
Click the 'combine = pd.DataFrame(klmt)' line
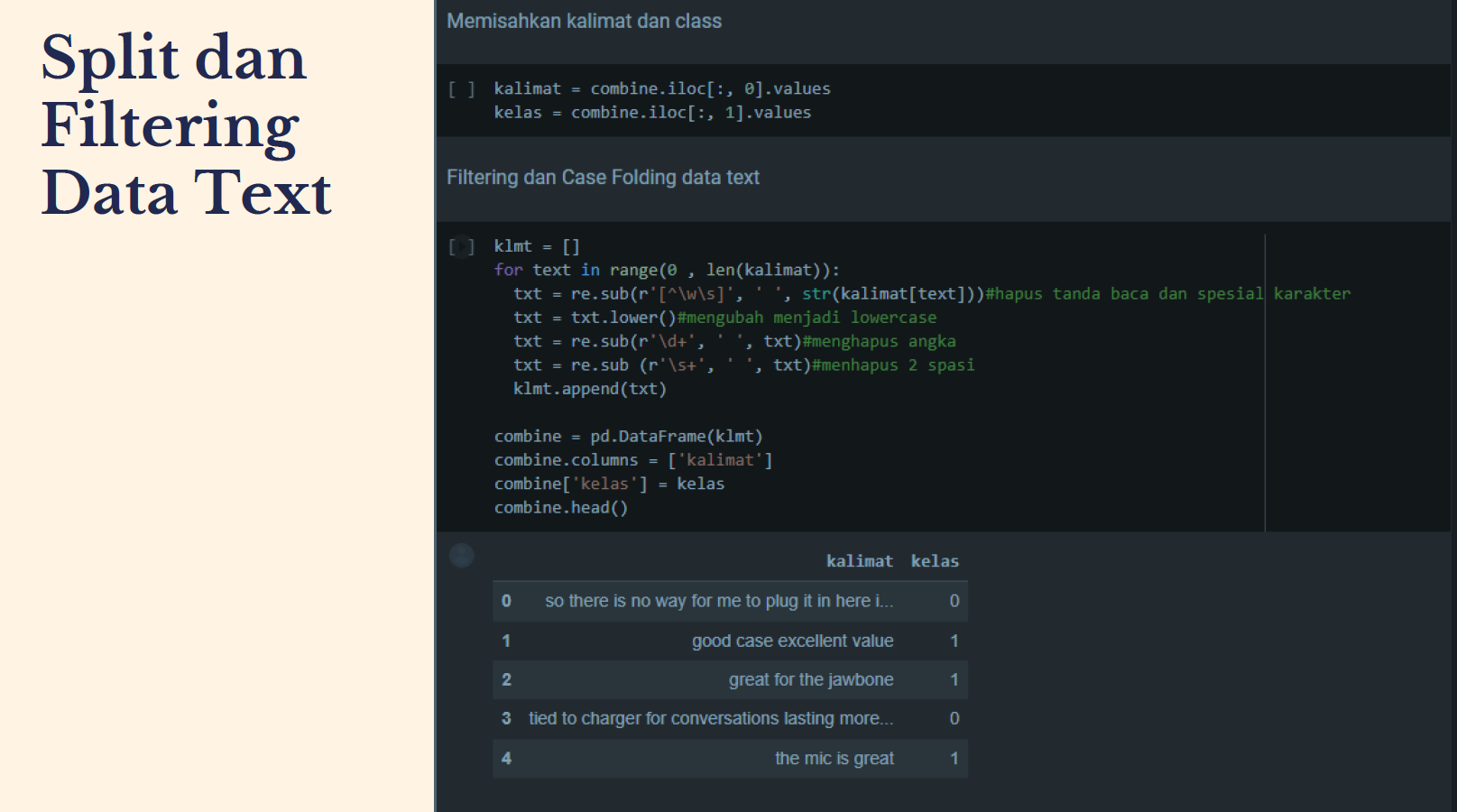[x=628, y=437]
